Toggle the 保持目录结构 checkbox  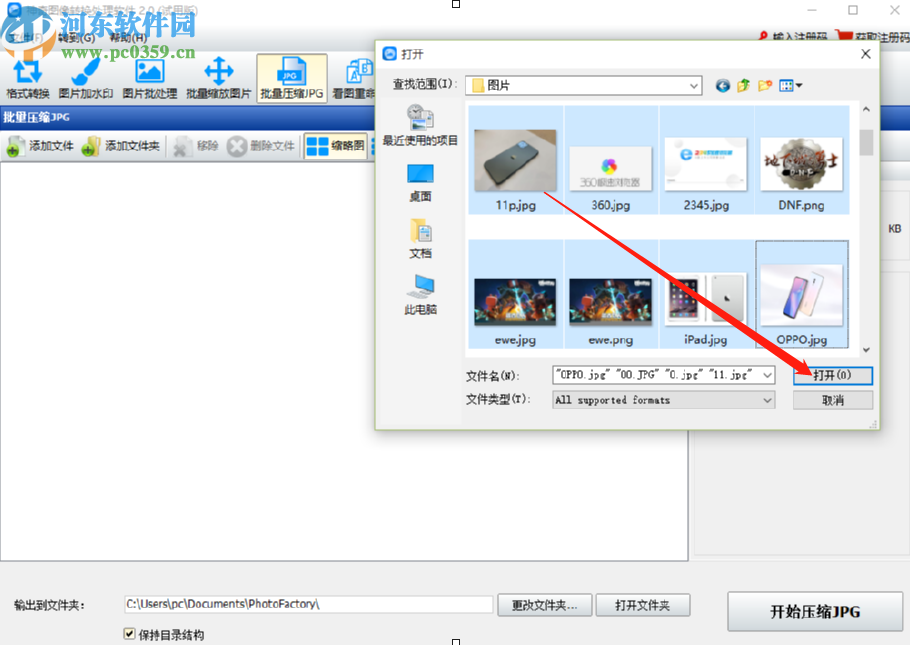tap(130, 635)
